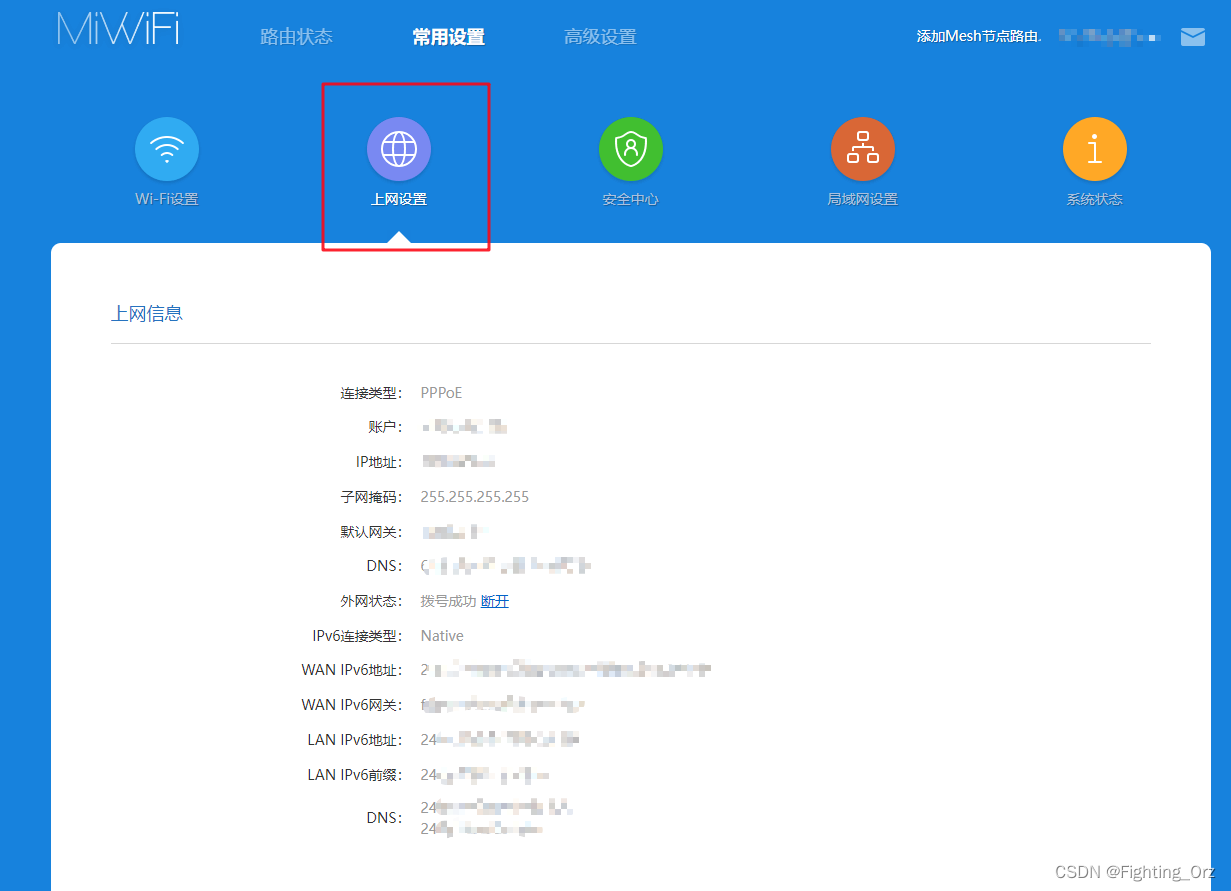The height and width of the screenshot is (891, 1231).
Task: Click the Wi-Fi设置 caption text
Action: point(167,199)
